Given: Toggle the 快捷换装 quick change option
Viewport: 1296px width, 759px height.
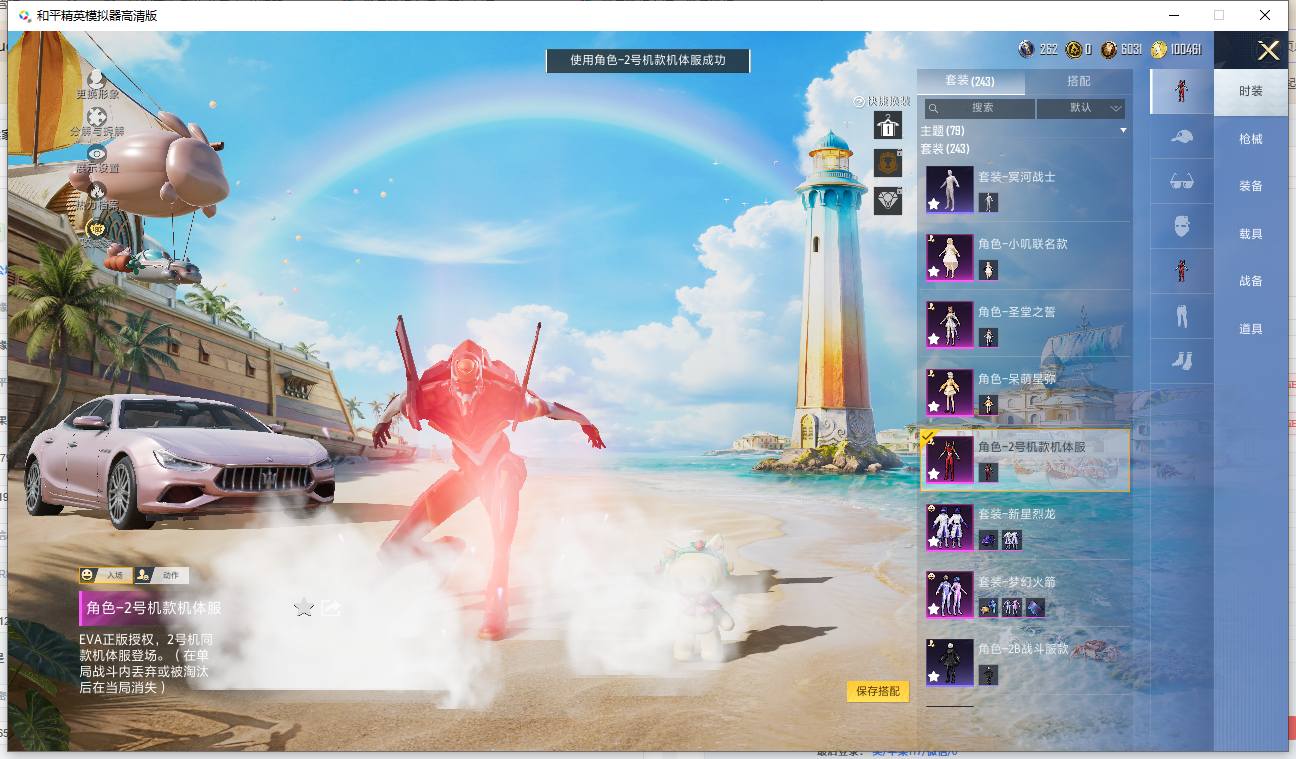Looking at the screenshot, I should point(882,101).
